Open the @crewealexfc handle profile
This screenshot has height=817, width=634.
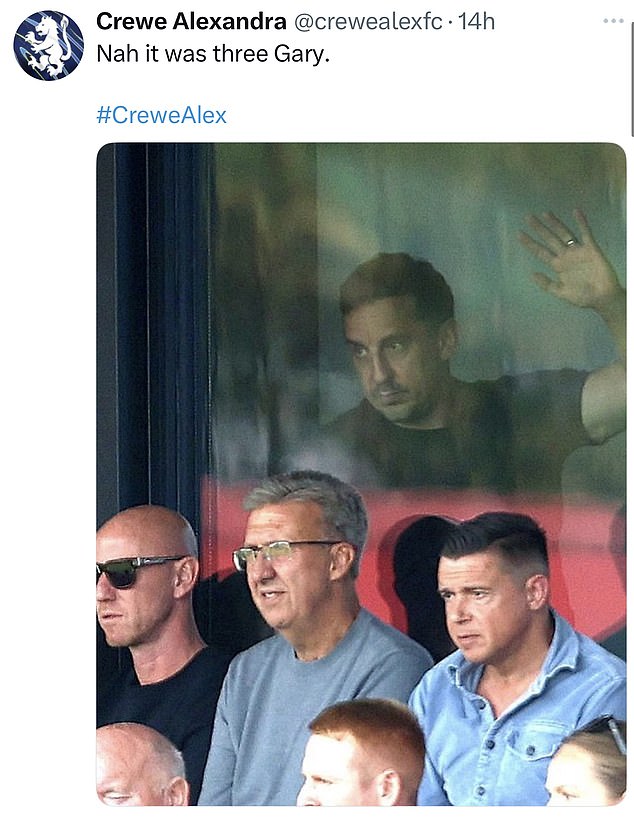pyautogui.click(x=368, y=22)
